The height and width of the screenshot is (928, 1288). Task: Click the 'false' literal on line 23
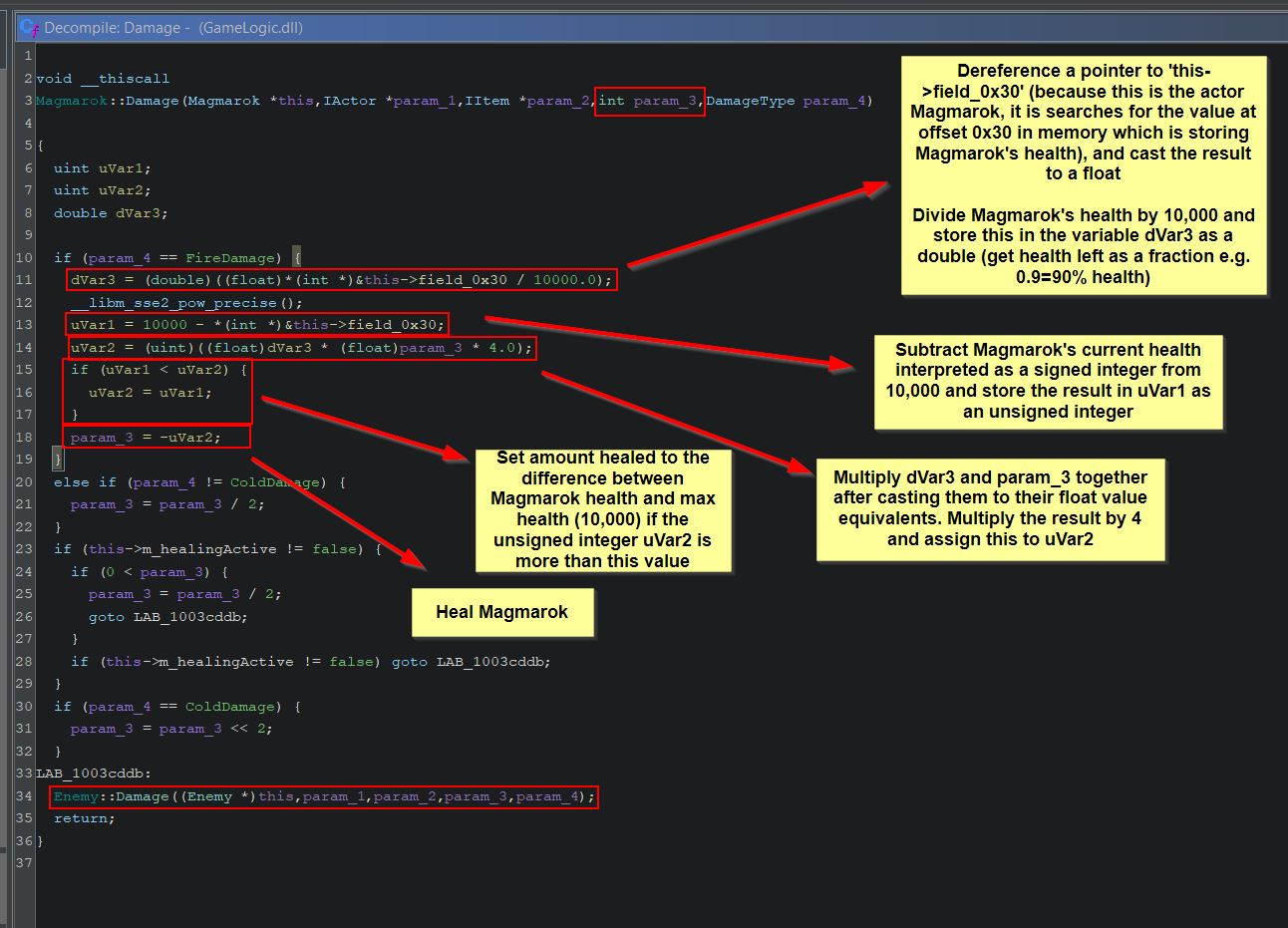point(334,549)
